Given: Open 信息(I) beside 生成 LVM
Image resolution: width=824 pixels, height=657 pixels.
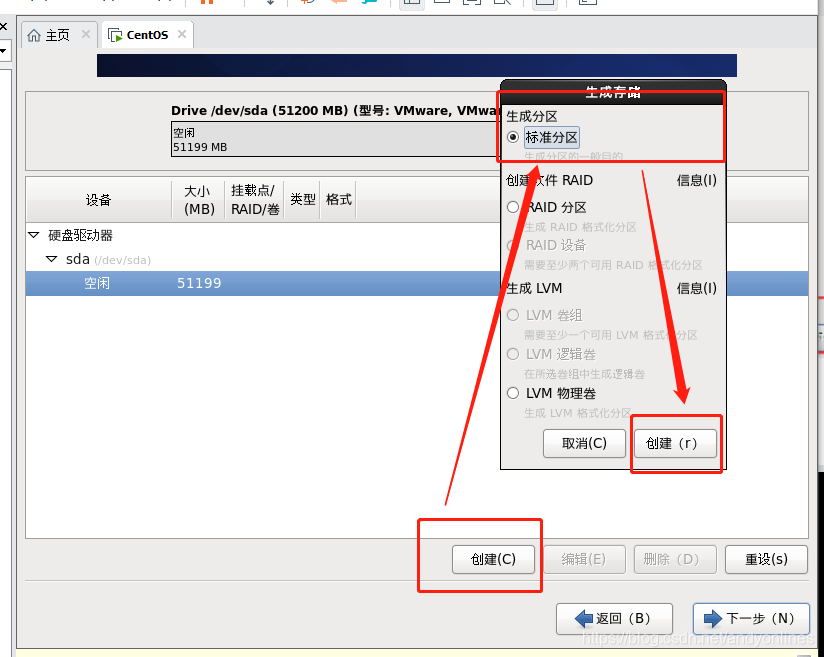Looking at the screenshot, I should coord(696,288).
